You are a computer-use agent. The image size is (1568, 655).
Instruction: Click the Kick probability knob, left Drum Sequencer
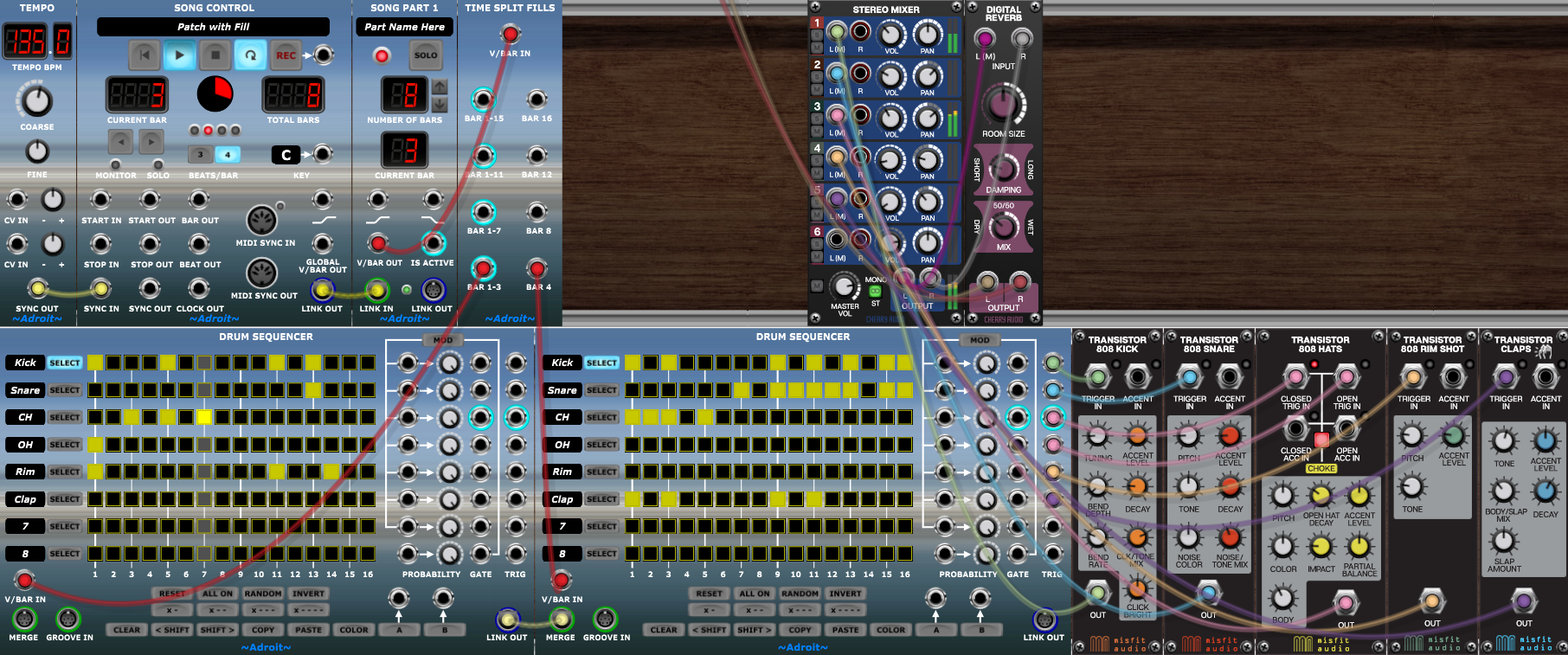click(x=449, y=363)
